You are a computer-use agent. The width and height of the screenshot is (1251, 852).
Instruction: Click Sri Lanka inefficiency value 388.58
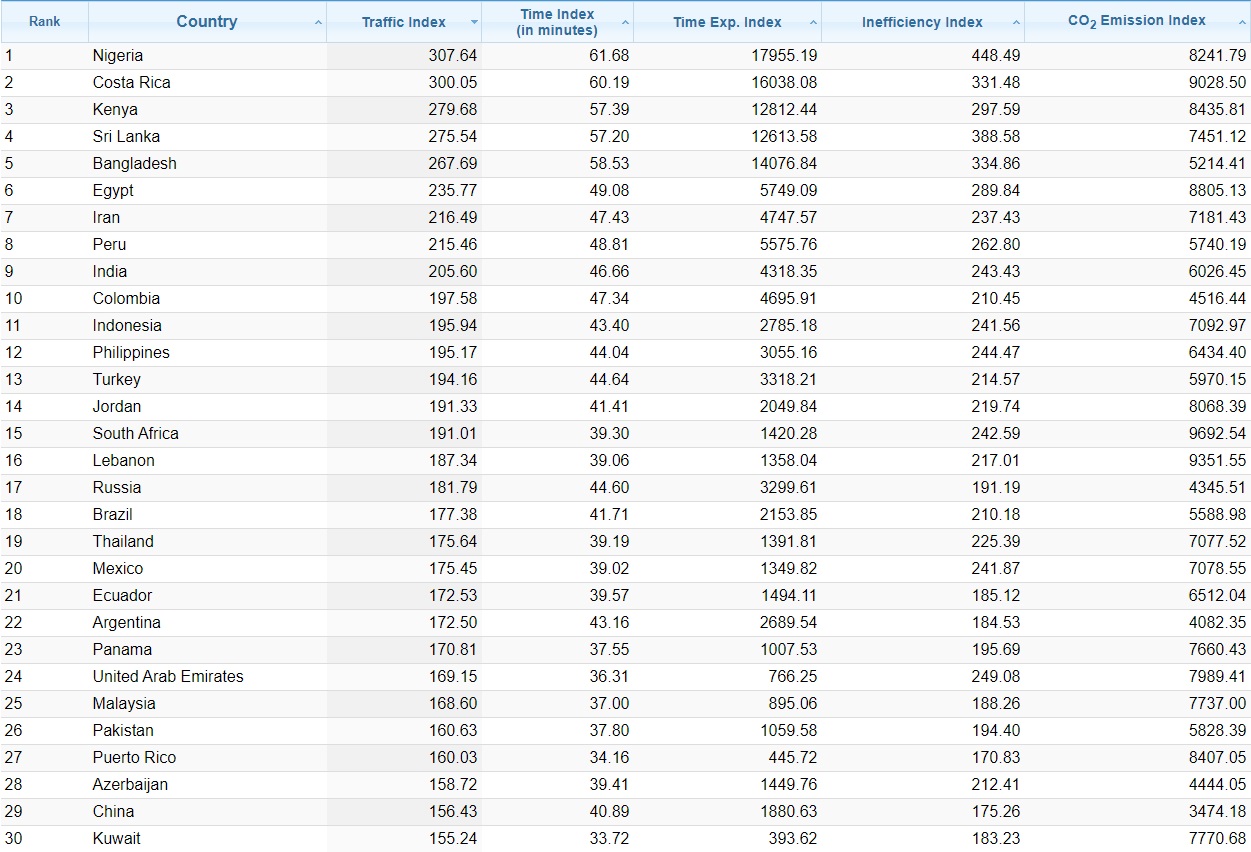(996, 137)
